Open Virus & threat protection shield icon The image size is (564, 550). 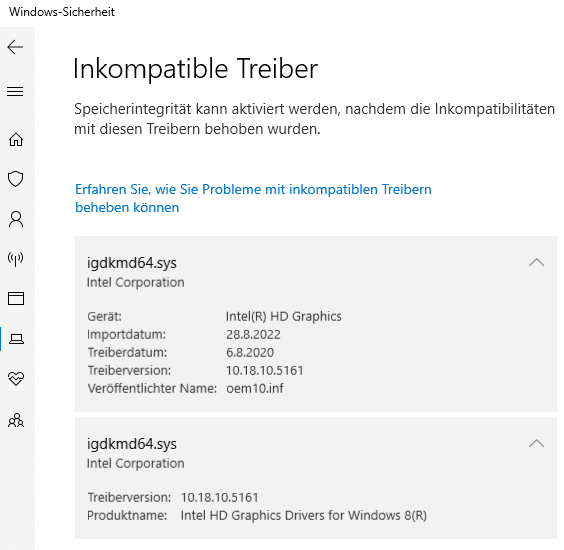pos(15,179)
